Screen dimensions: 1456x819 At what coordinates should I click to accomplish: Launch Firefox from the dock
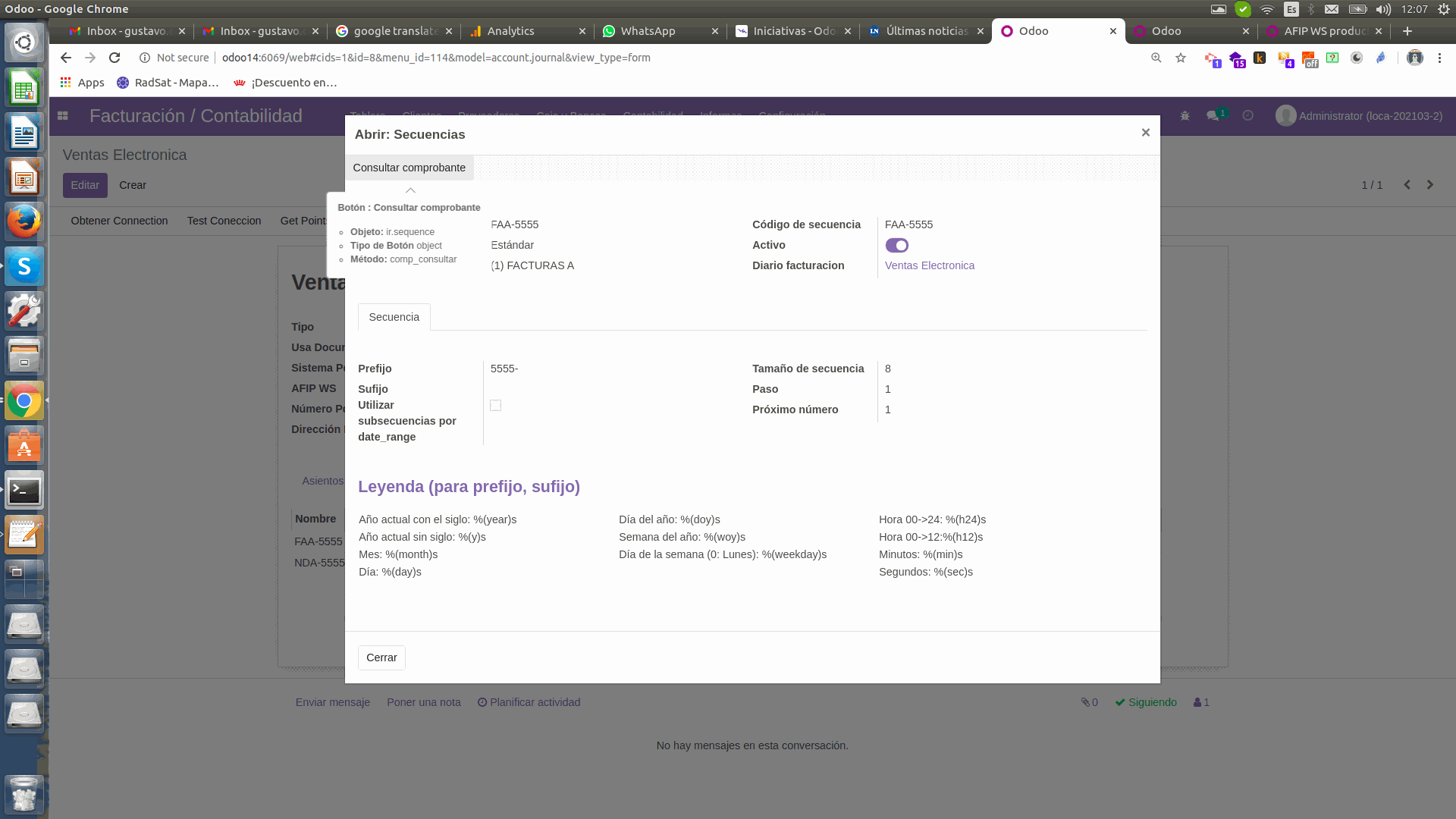click(x=24, y=221)
